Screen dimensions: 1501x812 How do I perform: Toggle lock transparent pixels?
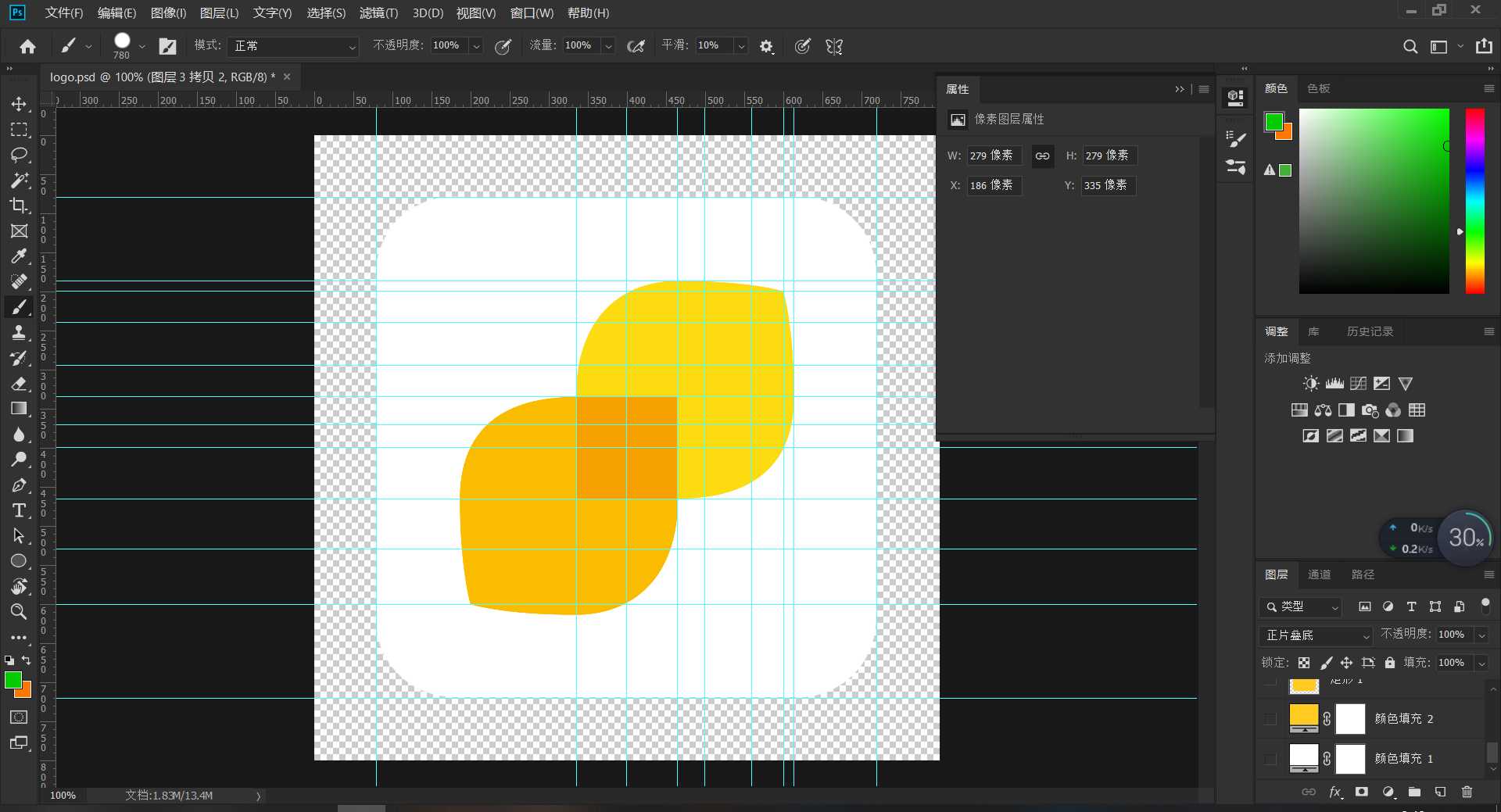click(1304, 663)
